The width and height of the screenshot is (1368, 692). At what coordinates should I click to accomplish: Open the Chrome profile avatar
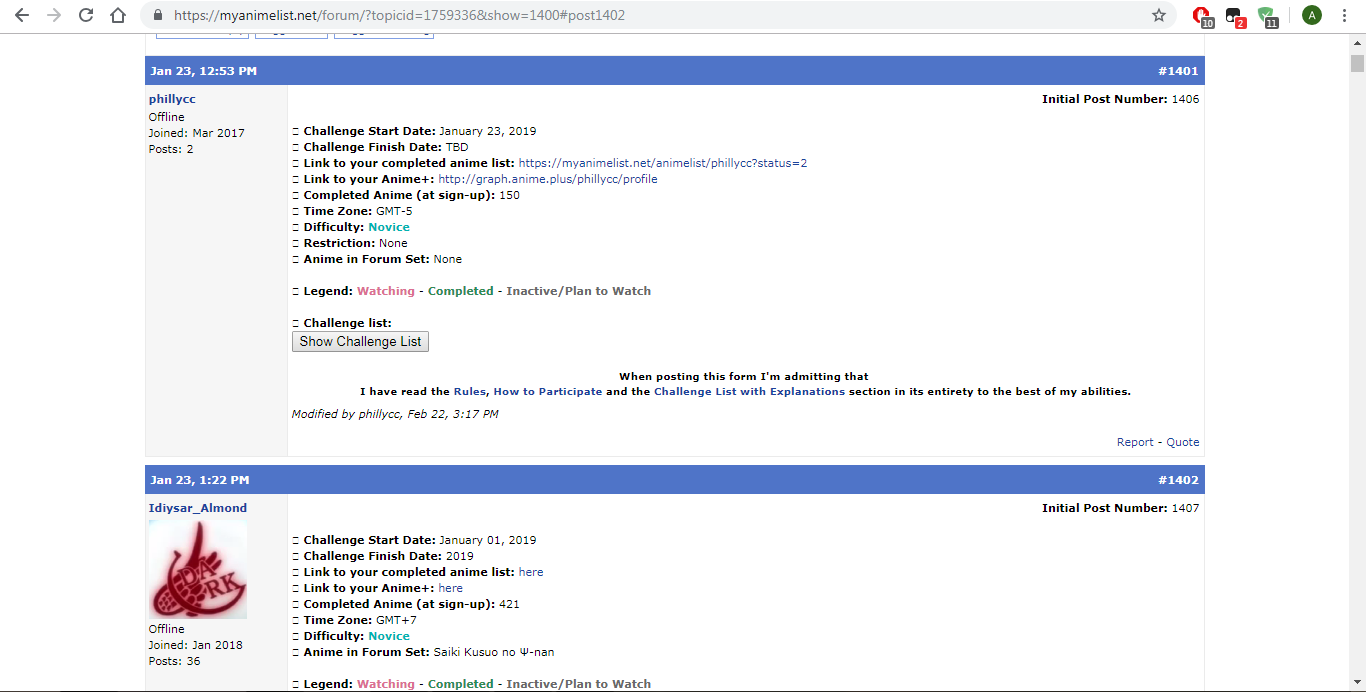(x=1311, y=15)
